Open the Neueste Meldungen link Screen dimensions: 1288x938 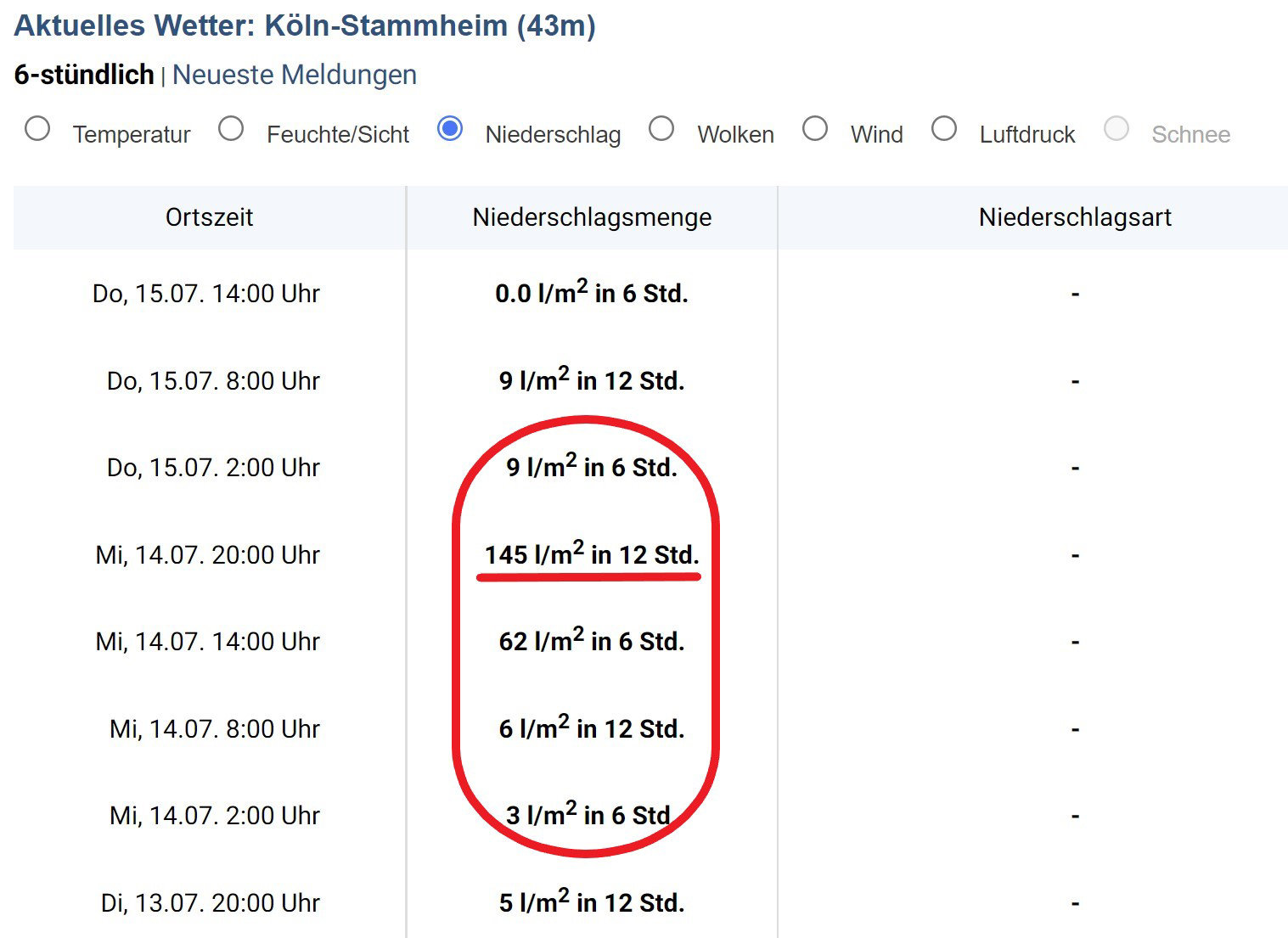(x=295, y=75)
